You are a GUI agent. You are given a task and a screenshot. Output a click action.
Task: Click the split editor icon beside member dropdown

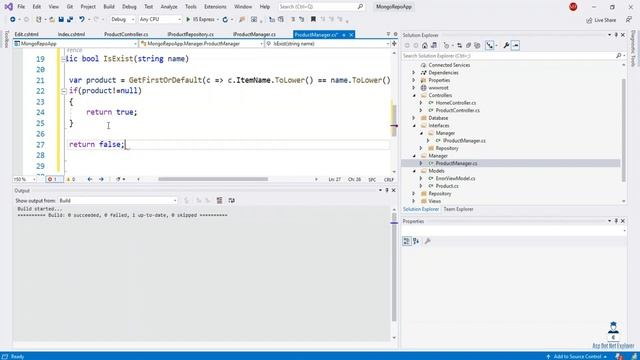click(x=394, y=43)
